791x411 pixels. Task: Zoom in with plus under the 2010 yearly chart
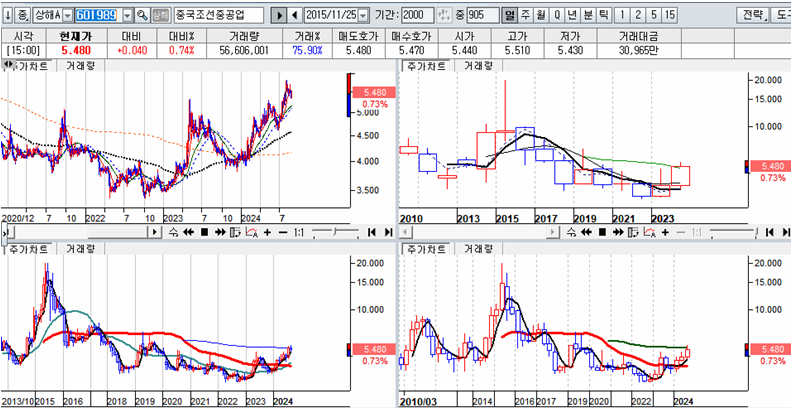coord(665,232)
